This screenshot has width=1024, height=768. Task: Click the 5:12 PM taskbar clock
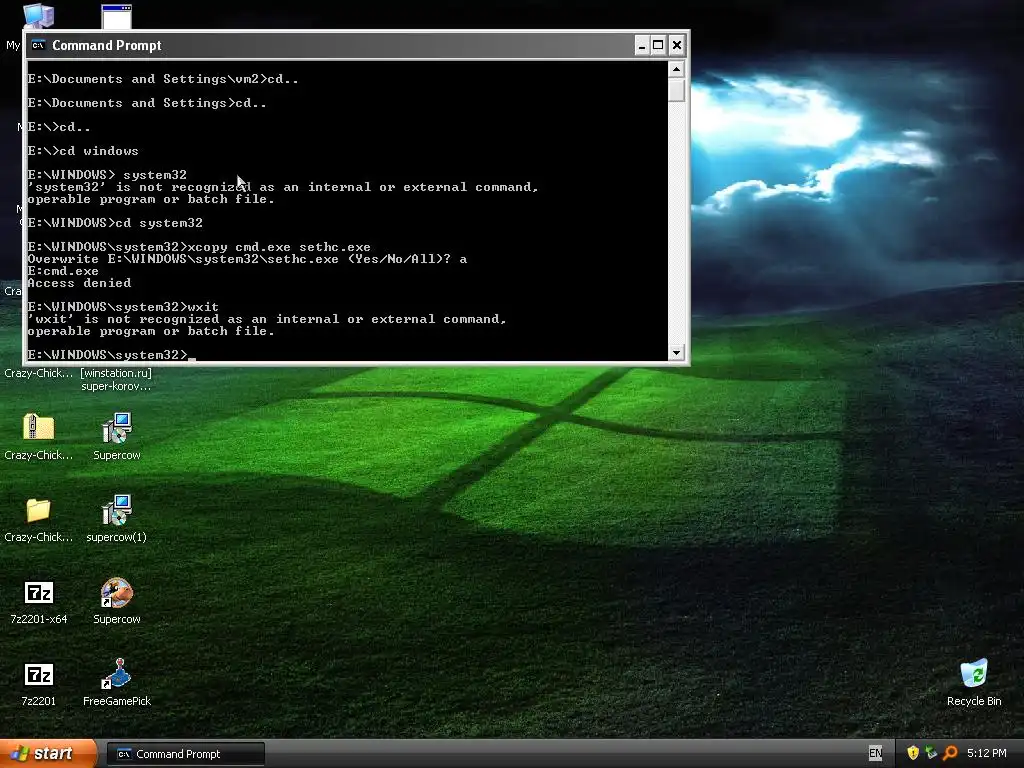tap(986, 753)
